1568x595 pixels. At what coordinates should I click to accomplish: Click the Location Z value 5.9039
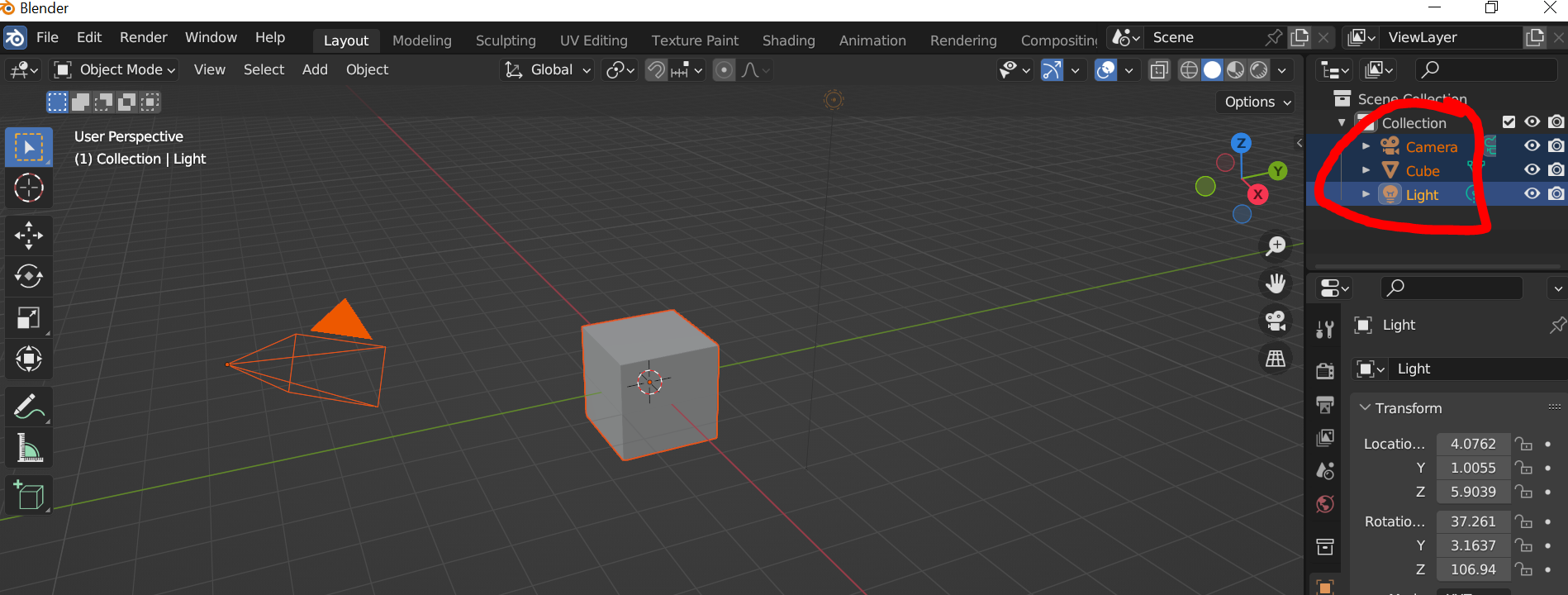point(1473,492)
